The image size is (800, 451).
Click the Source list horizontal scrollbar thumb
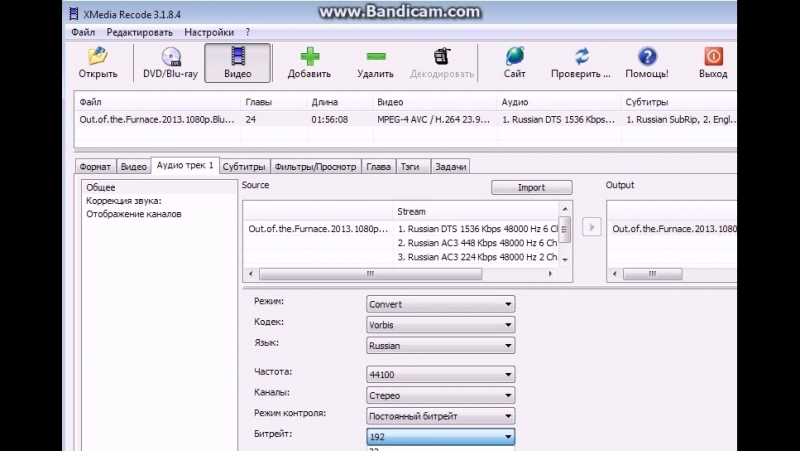[370, 274]
